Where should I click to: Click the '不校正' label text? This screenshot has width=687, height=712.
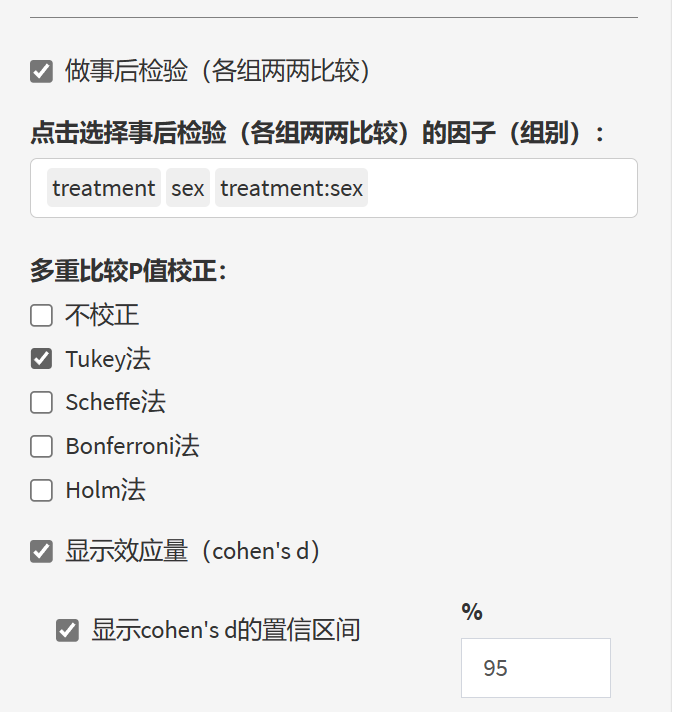(x=102, y=316)
